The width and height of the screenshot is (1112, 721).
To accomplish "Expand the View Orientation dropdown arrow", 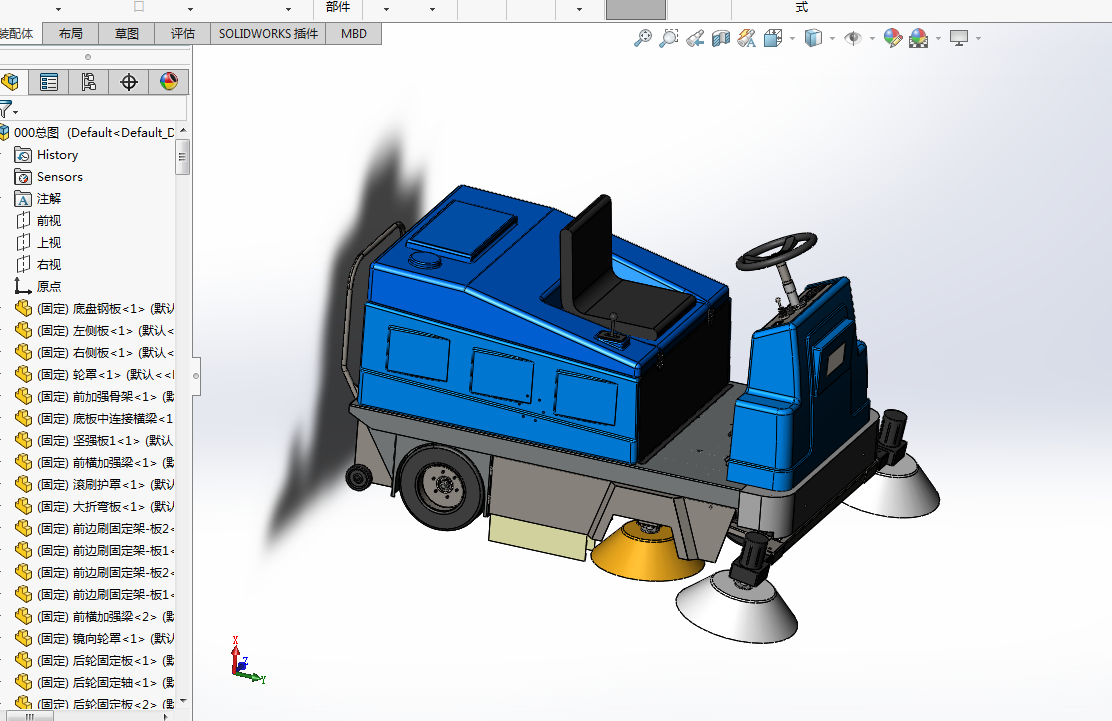I will pos(792,38).
